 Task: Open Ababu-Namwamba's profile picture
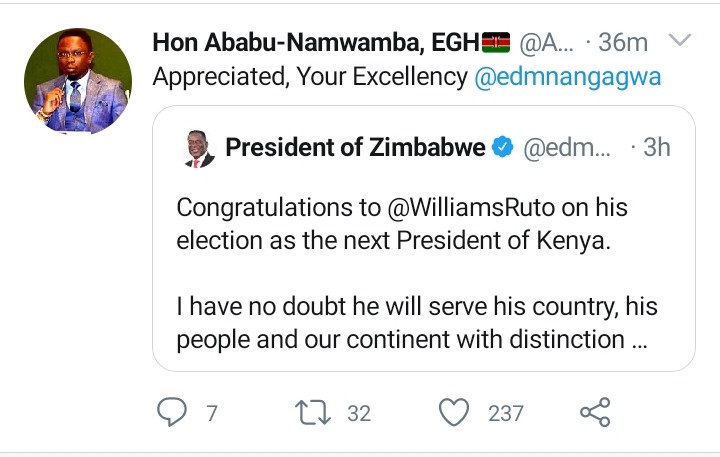(78, 81)
